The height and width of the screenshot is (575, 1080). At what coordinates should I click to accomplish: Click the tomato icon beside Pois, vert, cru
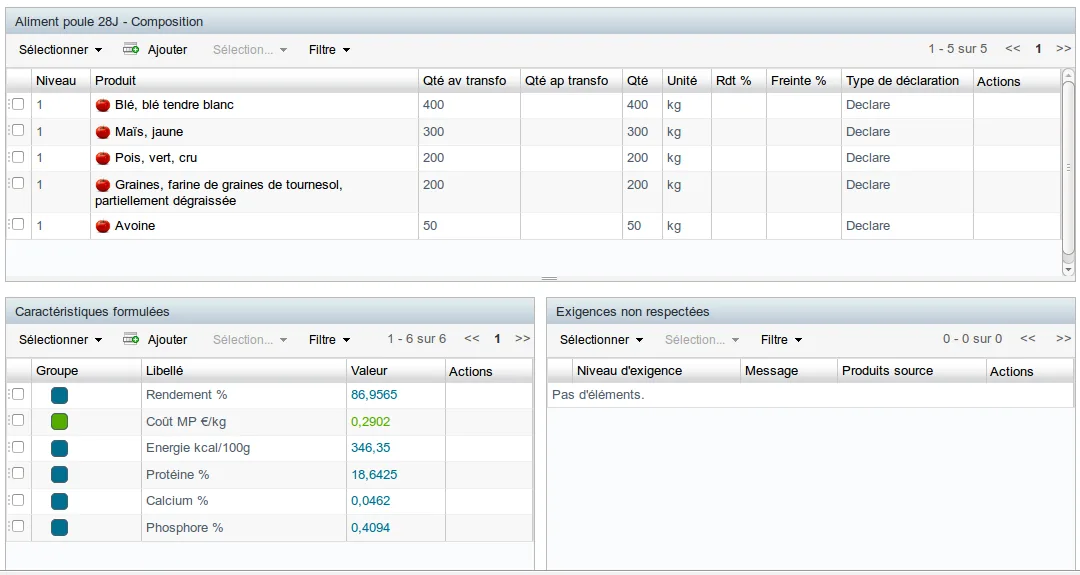[x=103, y=158]
